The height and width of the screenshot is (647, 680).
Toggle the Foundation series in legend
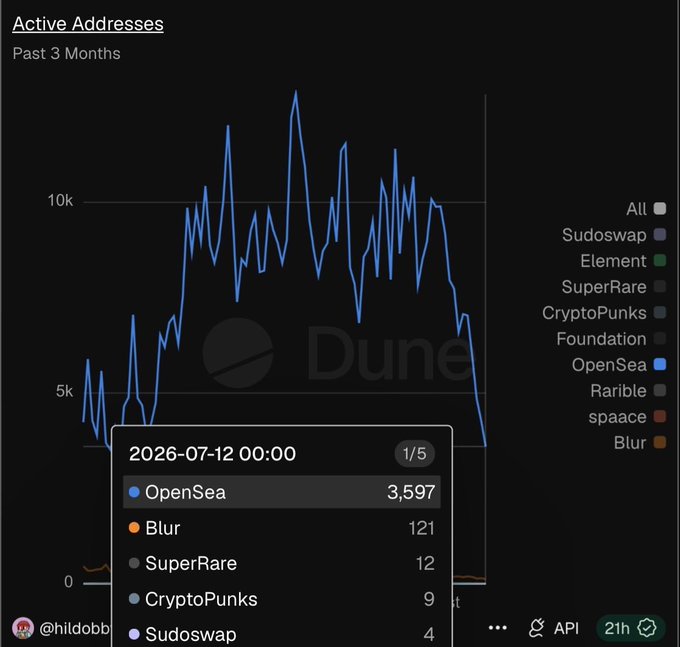click(x=611, y=339)
